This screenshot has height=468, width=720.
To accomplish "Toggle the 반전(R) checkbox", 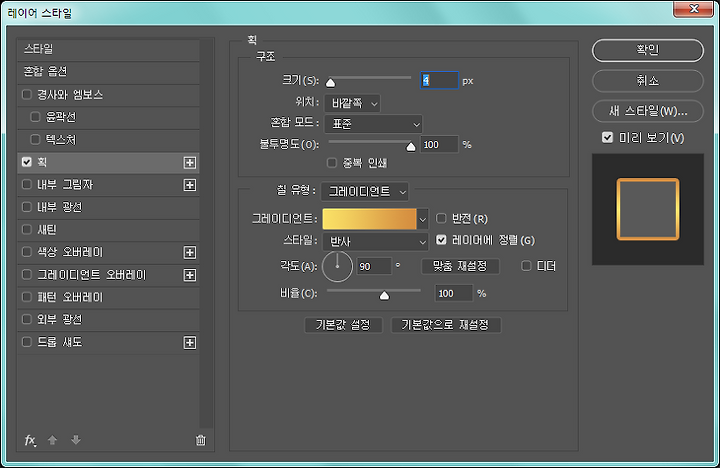I will click(441, 218).
